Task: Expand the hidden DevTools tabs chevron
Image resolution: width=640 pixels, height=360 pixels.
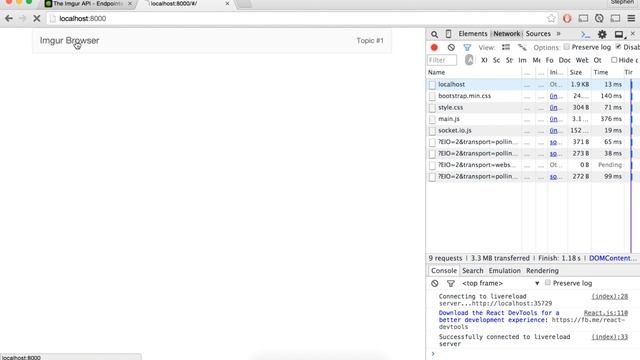Action: point(558,34)
